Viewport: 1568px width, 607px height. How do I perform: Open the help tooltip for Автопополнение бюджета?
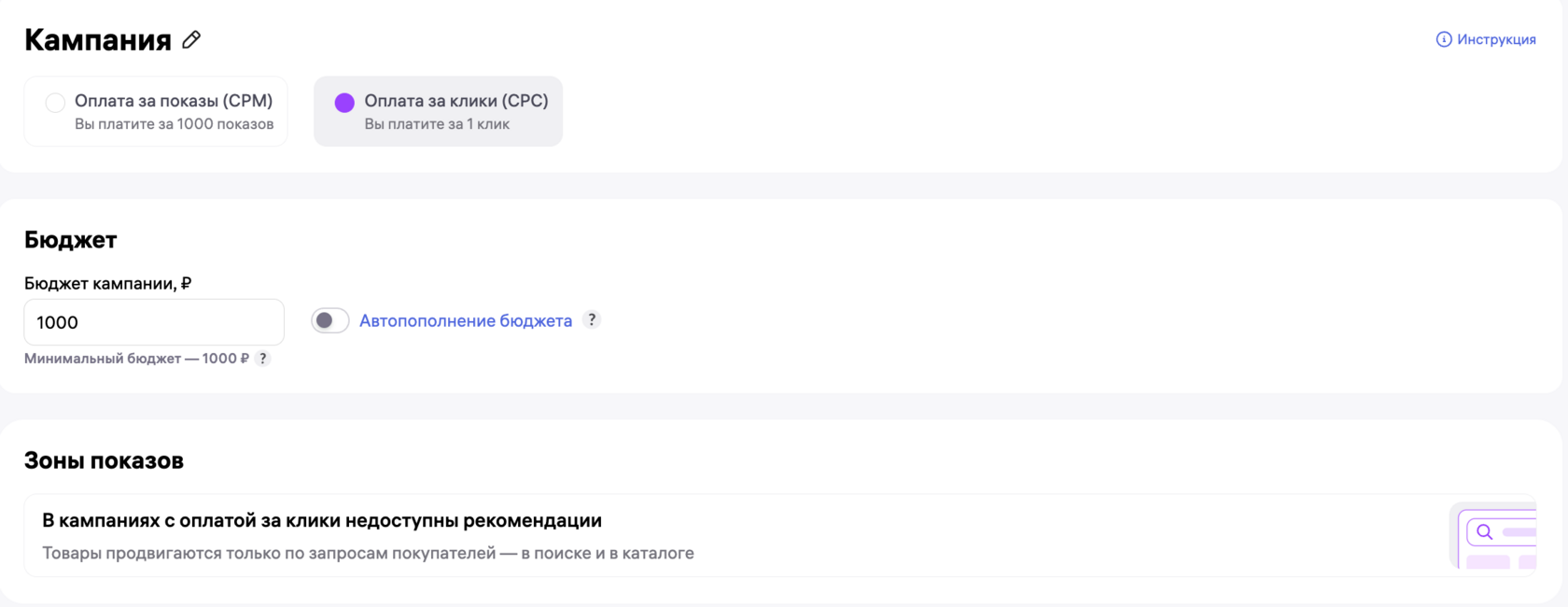click(592, 320)
